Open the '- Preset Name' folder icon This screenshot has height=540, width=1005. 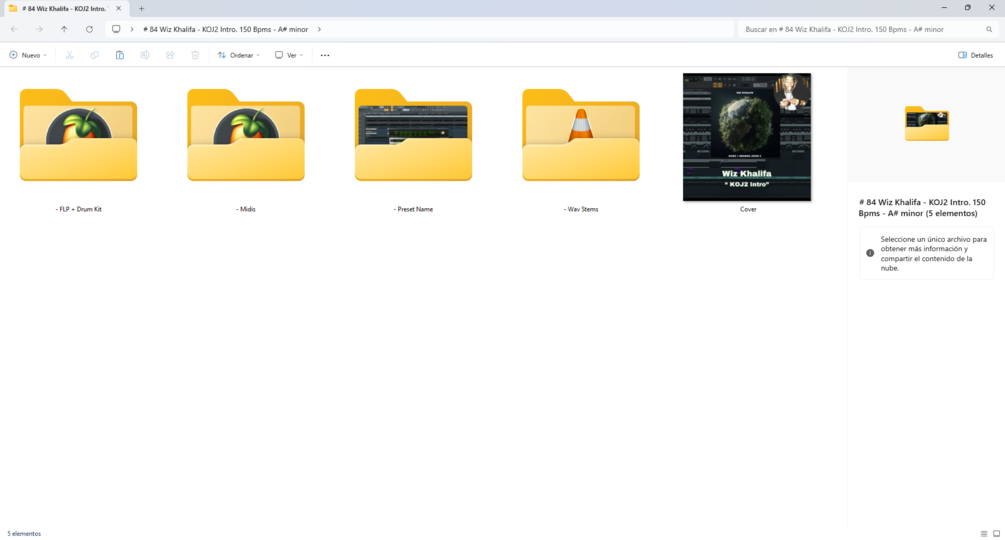tap(413, 135)
